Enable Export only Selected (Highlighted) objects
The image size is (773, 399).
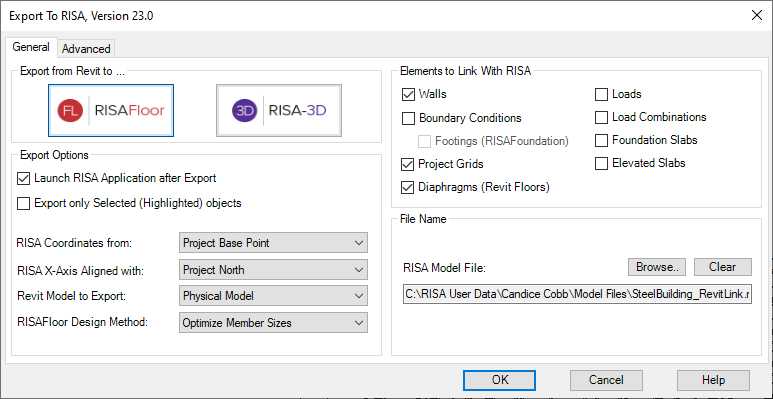tap(23, 203)
